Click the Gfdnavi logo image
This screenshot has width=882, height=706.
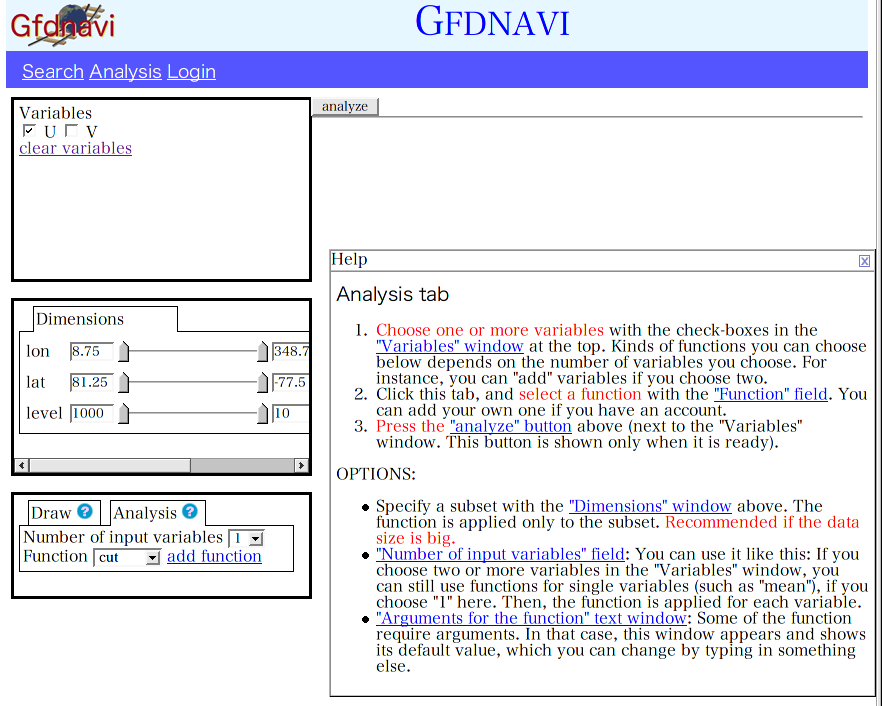coord(63,24)
